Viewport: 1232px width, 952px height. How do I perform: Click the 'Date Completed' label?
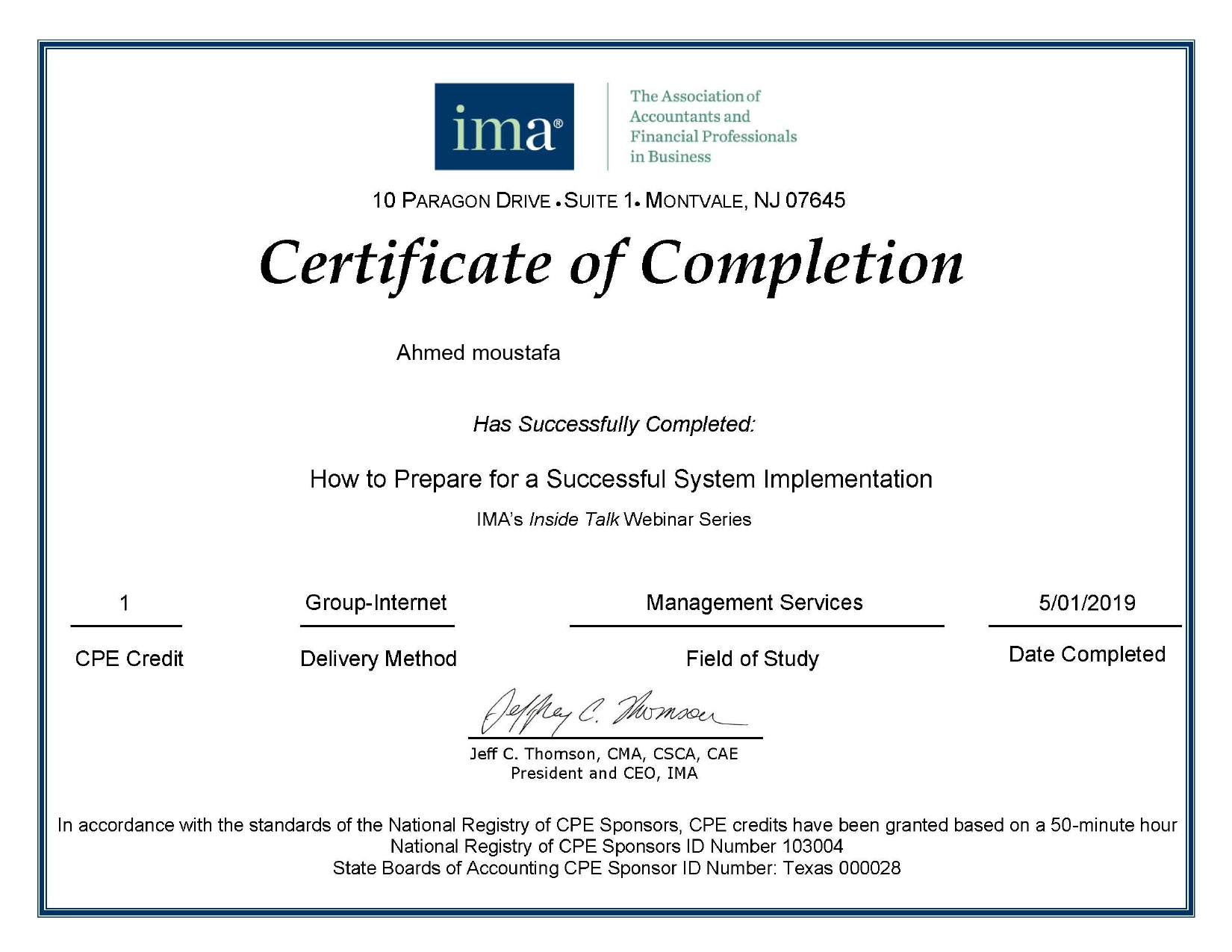pyautogui.click(x=1086, y=654)
